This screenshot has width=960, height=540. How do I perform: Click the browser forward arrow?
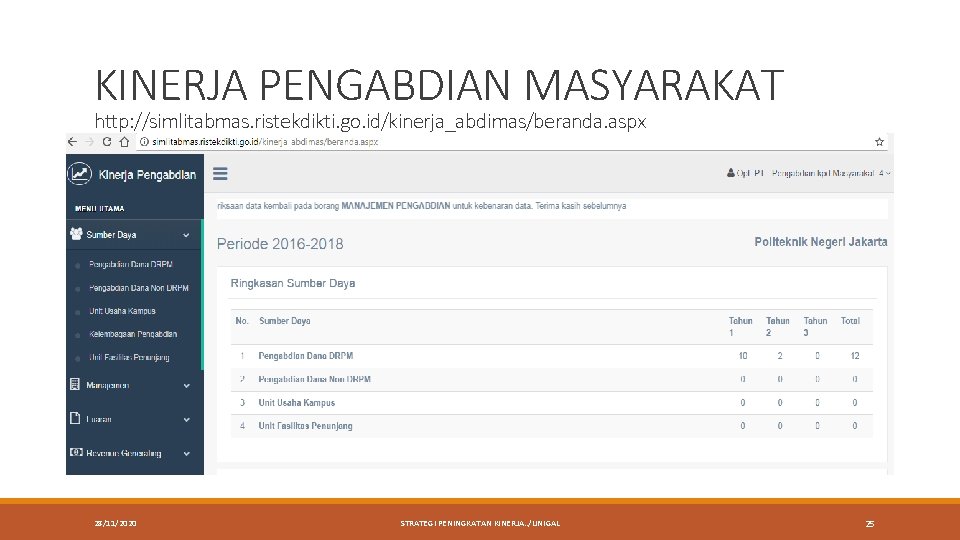(x=89, y=142)
